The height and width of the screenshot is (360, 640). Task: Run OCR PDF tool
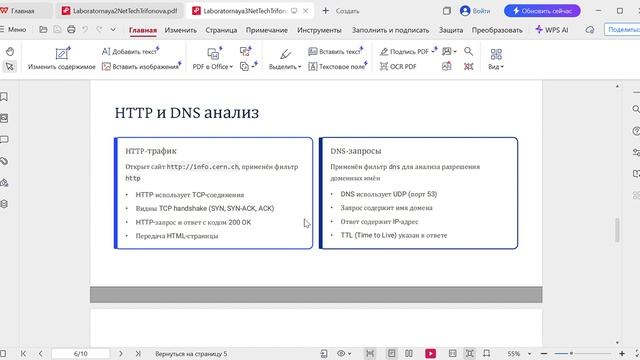coord(398,66)
